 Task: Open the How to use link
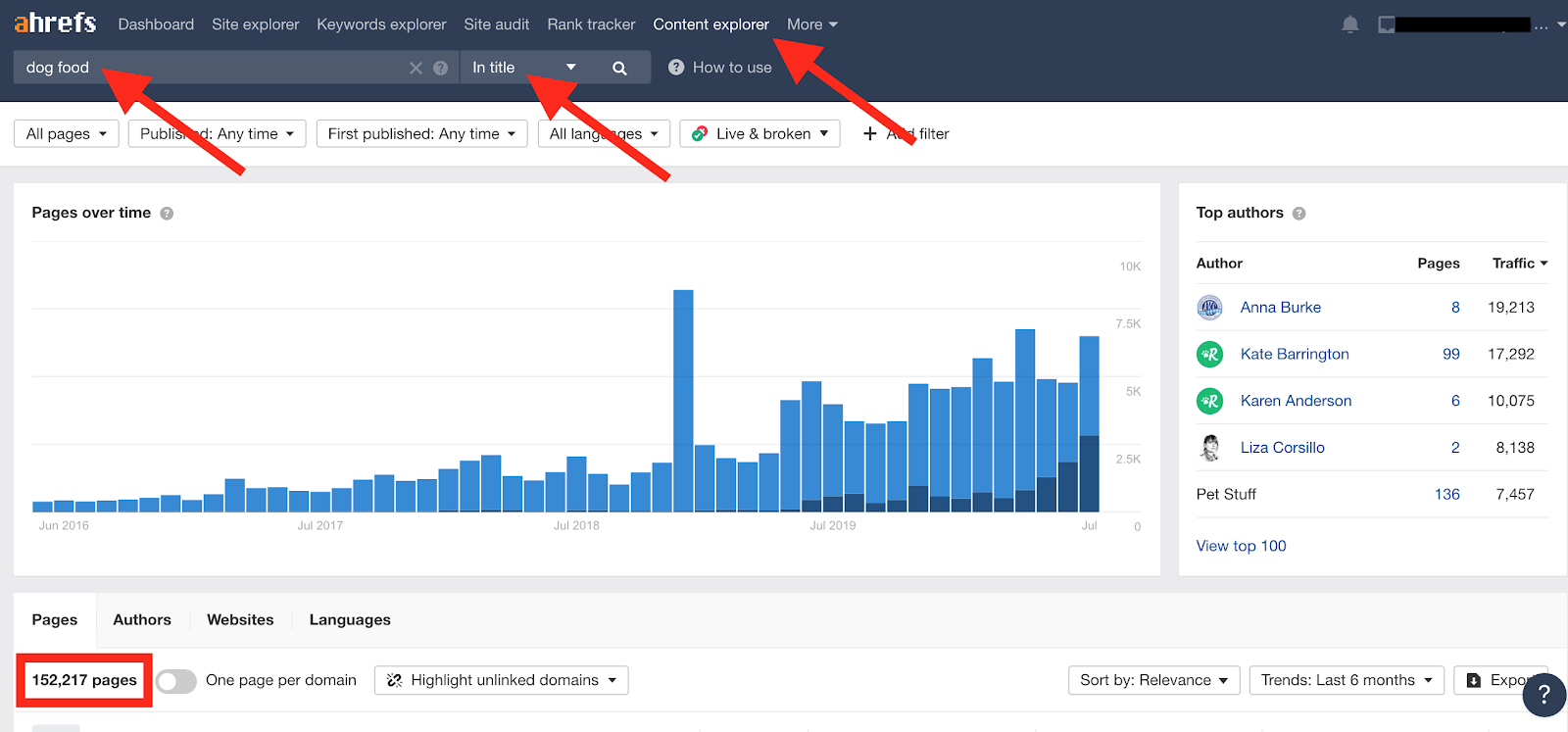tap(732, 68)
